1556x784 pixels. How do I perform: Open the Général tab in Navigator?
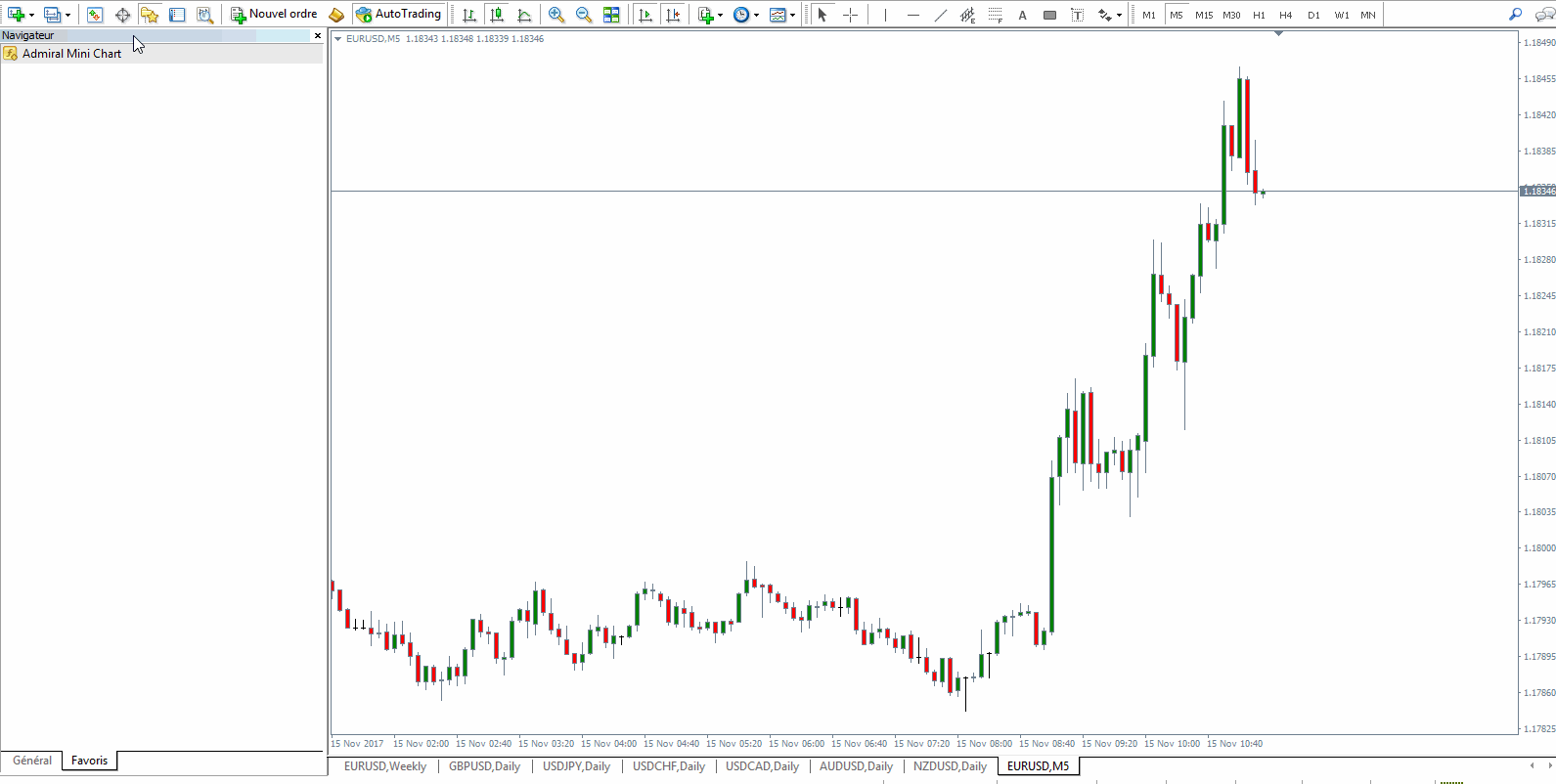coord(32,761)
